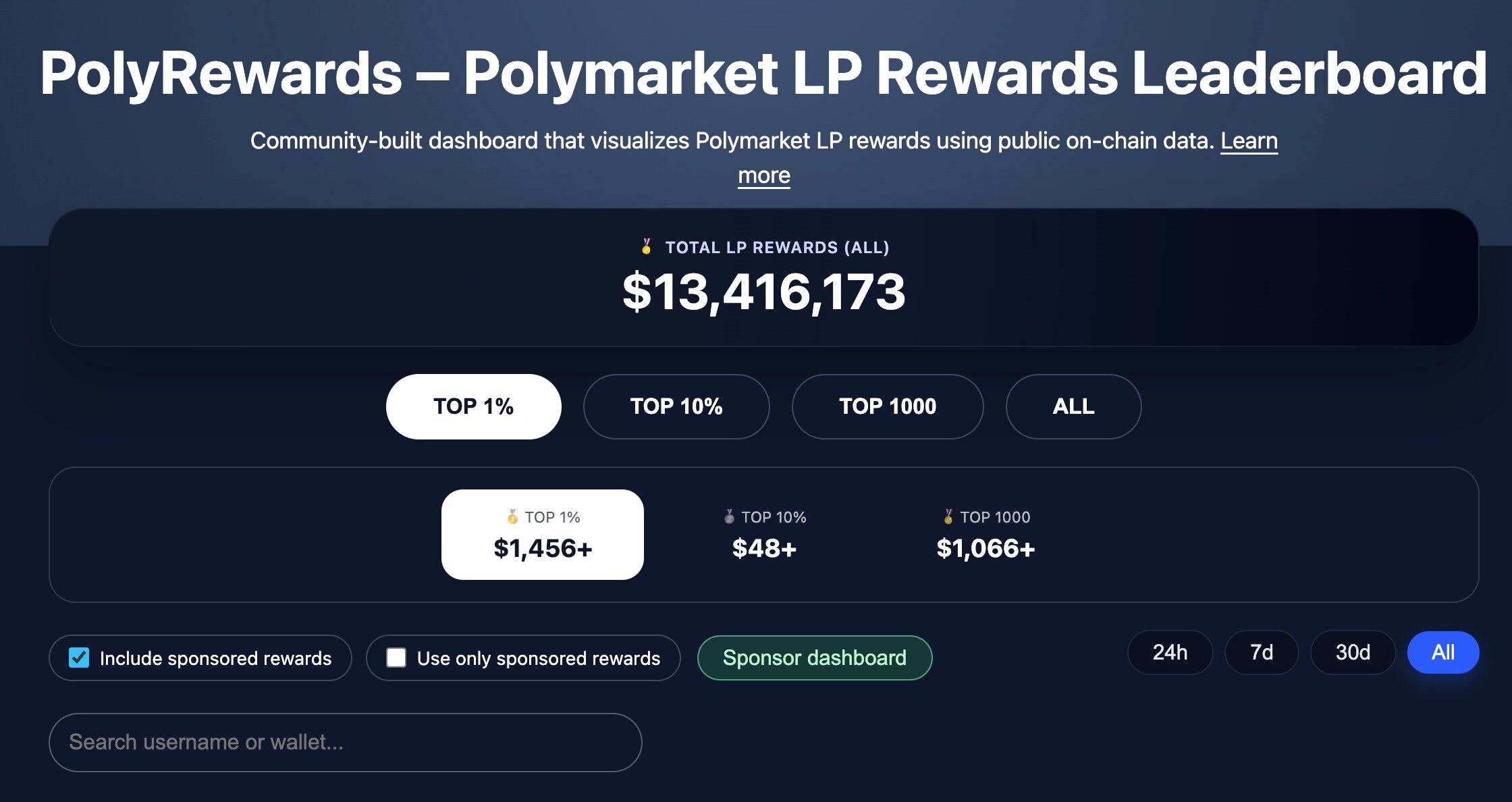Focus the Search username or wallet field
Screen dimensions: 1512x802
tap(345, 742)
